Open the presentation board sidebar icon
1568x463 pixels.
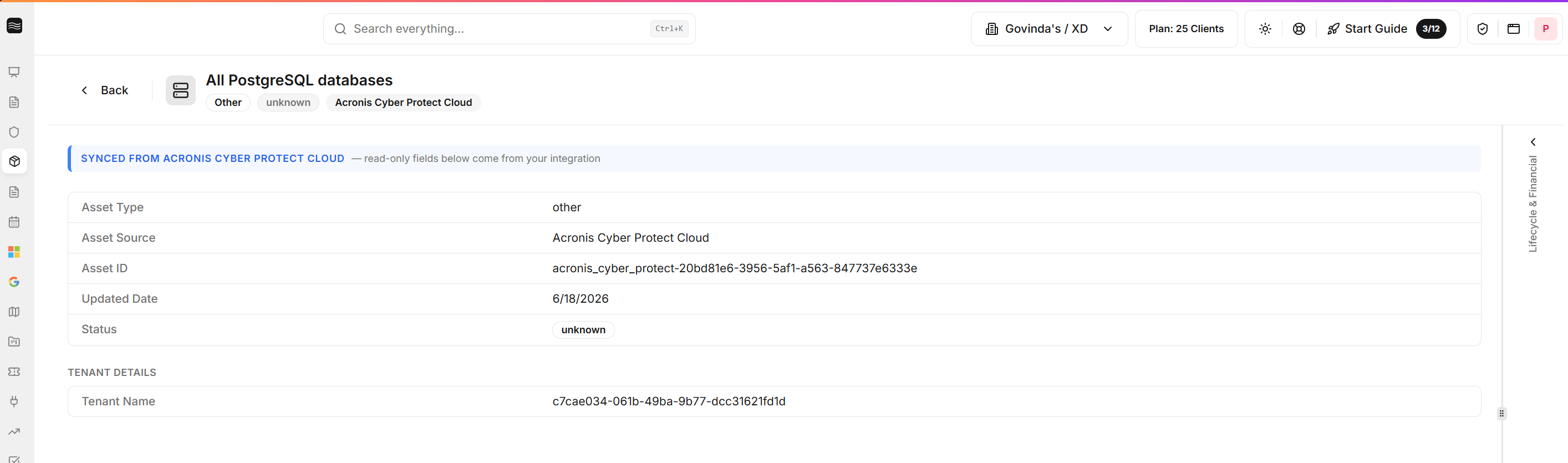pyautogui.click(x=14, y=73)
